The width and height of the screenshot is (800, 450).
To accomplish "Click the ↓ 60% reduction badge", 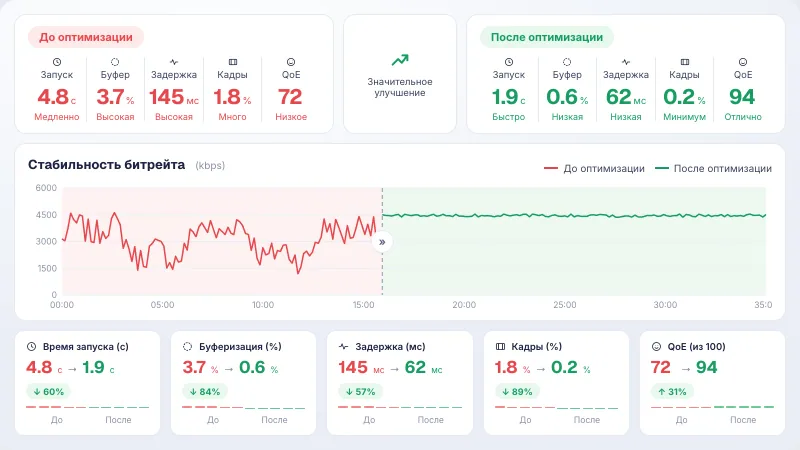I will click(48, 392).
